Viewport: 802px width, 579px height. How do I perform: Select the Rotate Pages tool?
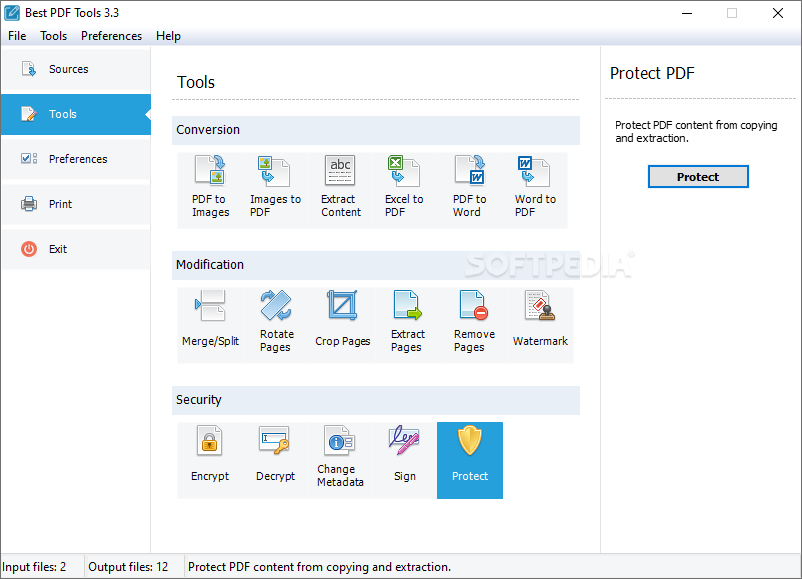point(276,325)
